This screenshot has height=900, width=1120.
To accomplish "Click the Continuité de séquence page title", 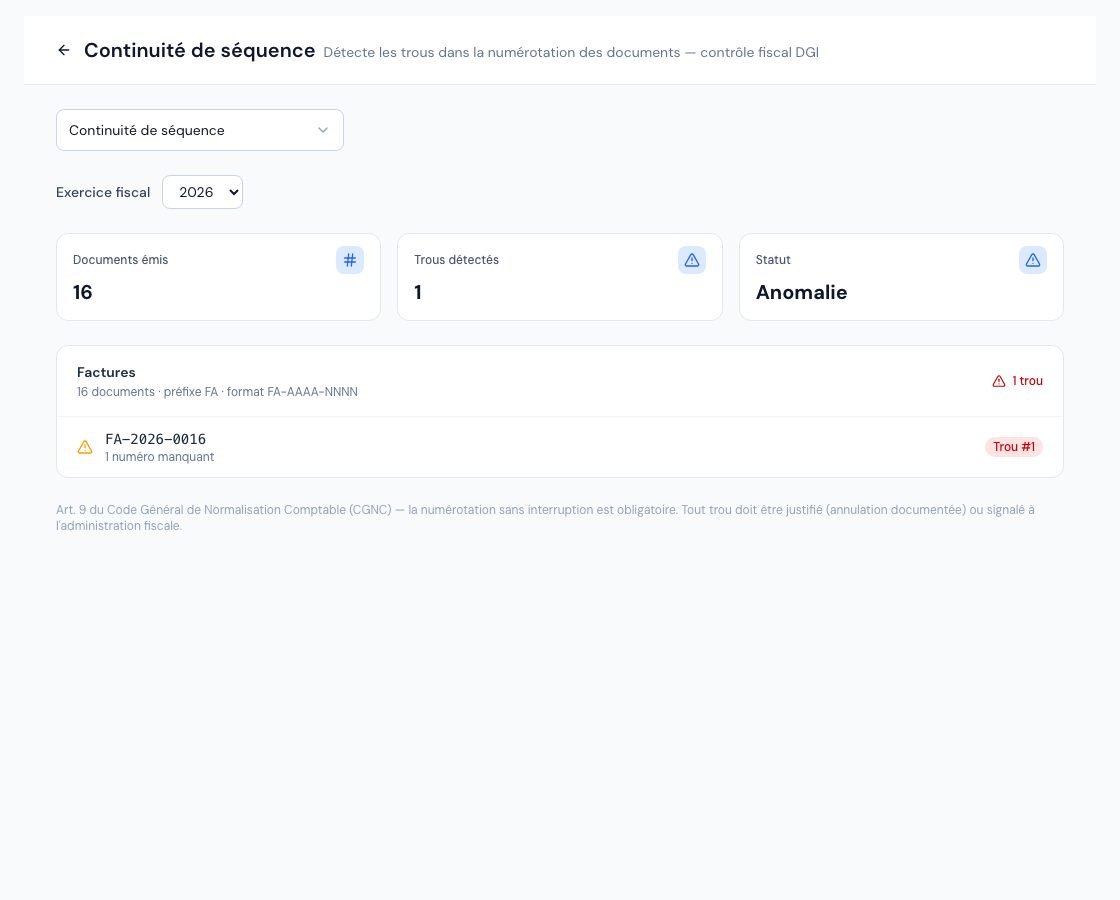I will [x=200, y=50].
